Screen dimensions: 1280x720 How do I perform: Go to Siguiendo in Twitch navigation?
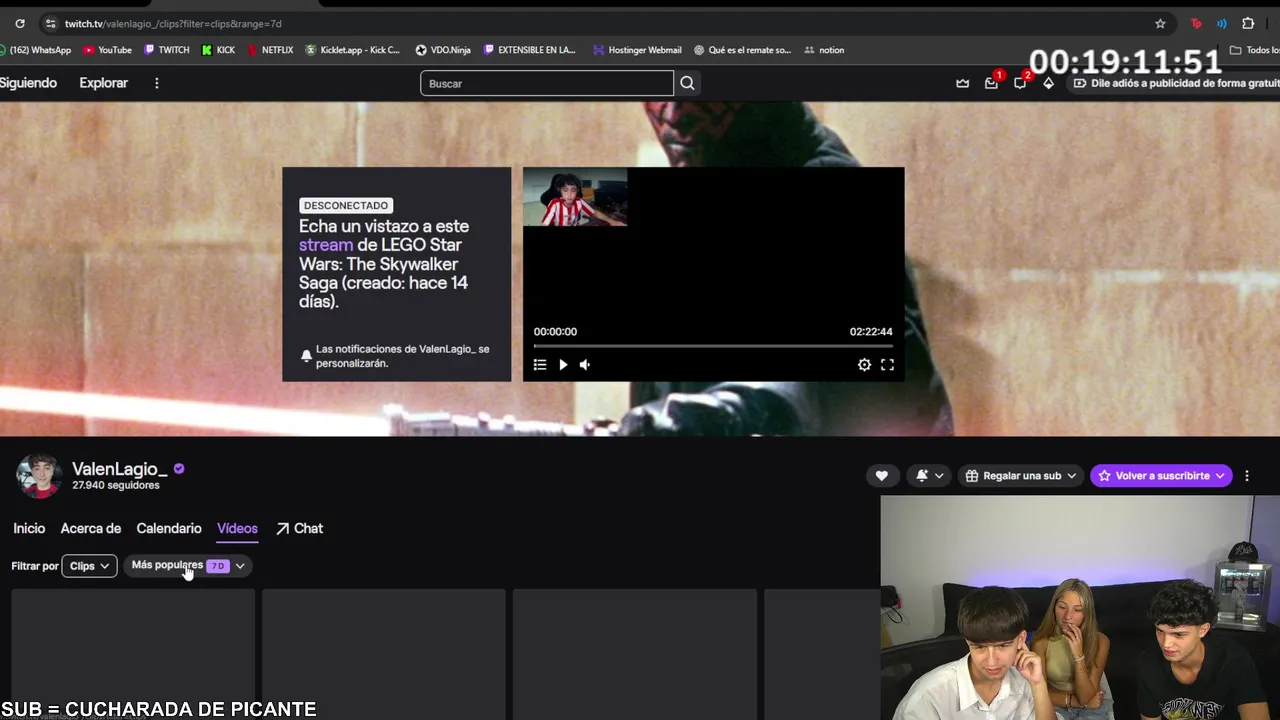(28, 83)
